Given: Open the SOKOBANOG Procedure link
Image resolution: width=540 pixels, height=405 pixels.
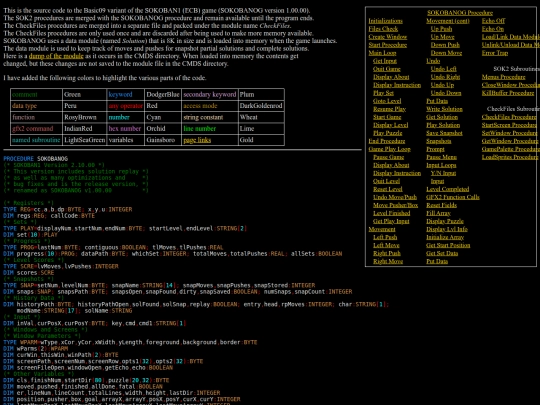Looking at the screenshot, I should [x=460, y=13].
